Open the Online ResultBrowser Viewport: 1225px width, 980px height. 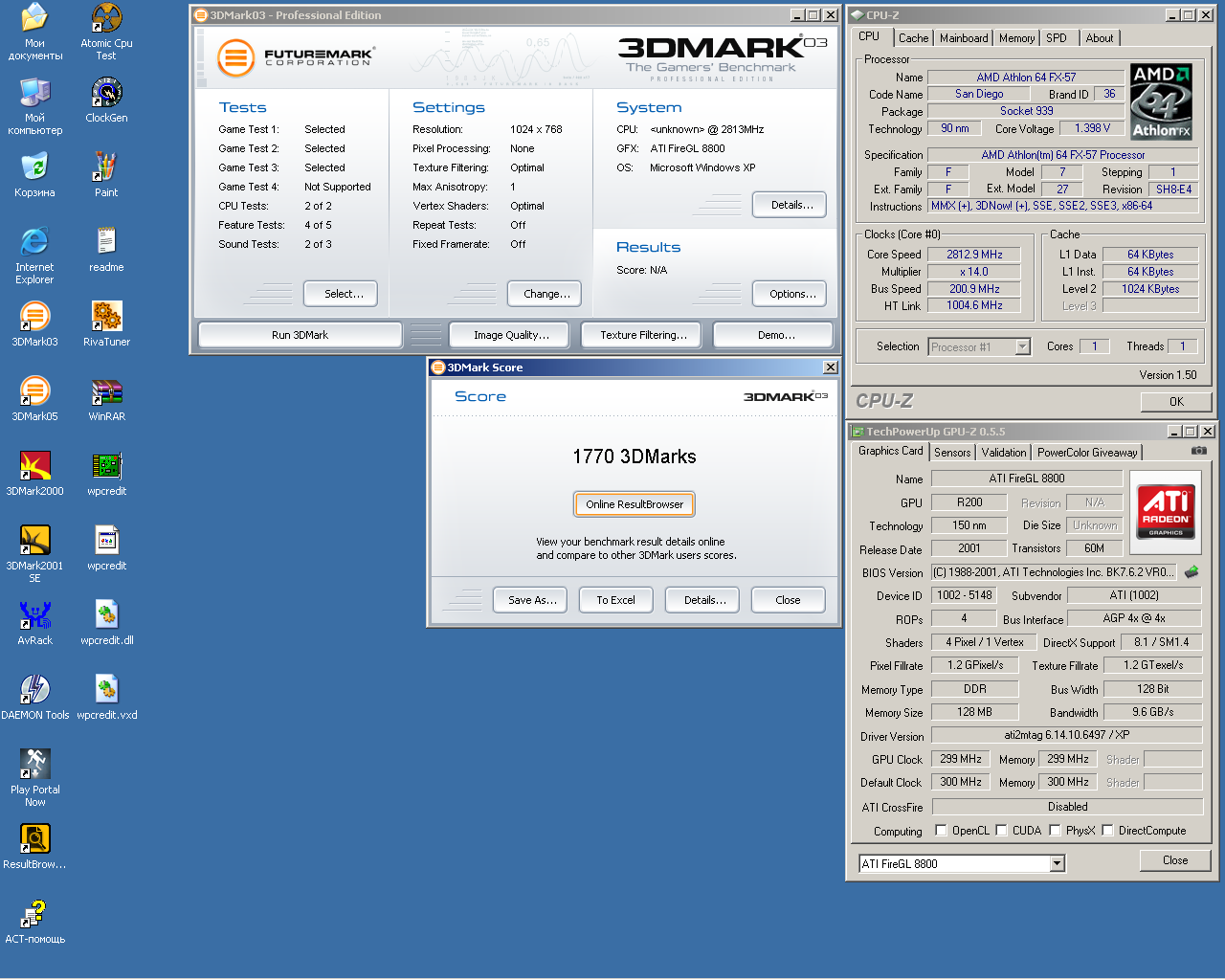click(635, 504)
